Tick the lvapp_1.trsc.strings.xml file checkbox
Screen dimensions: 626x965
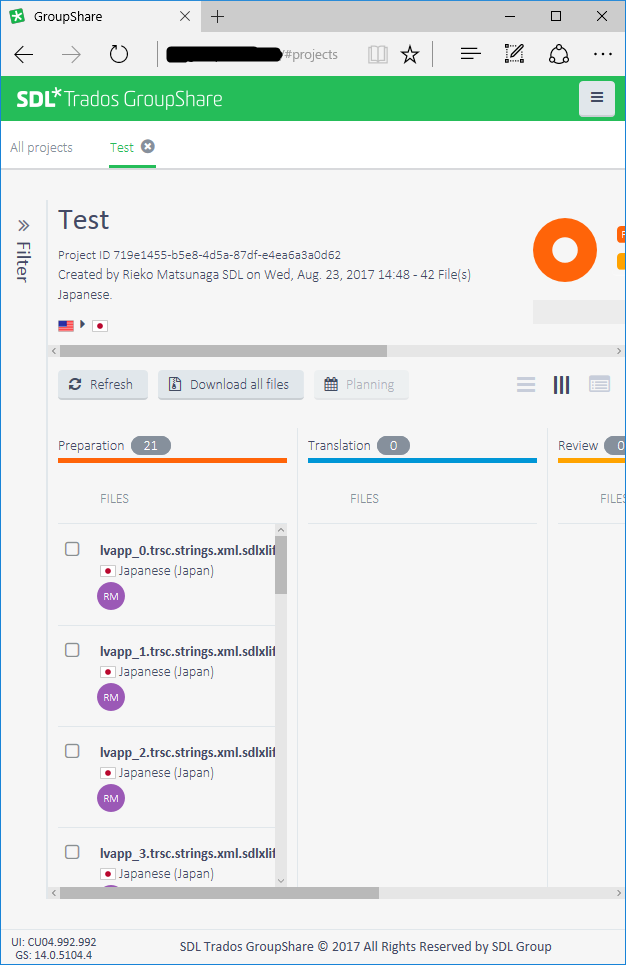pyautogui.click(x=72, y=650)
